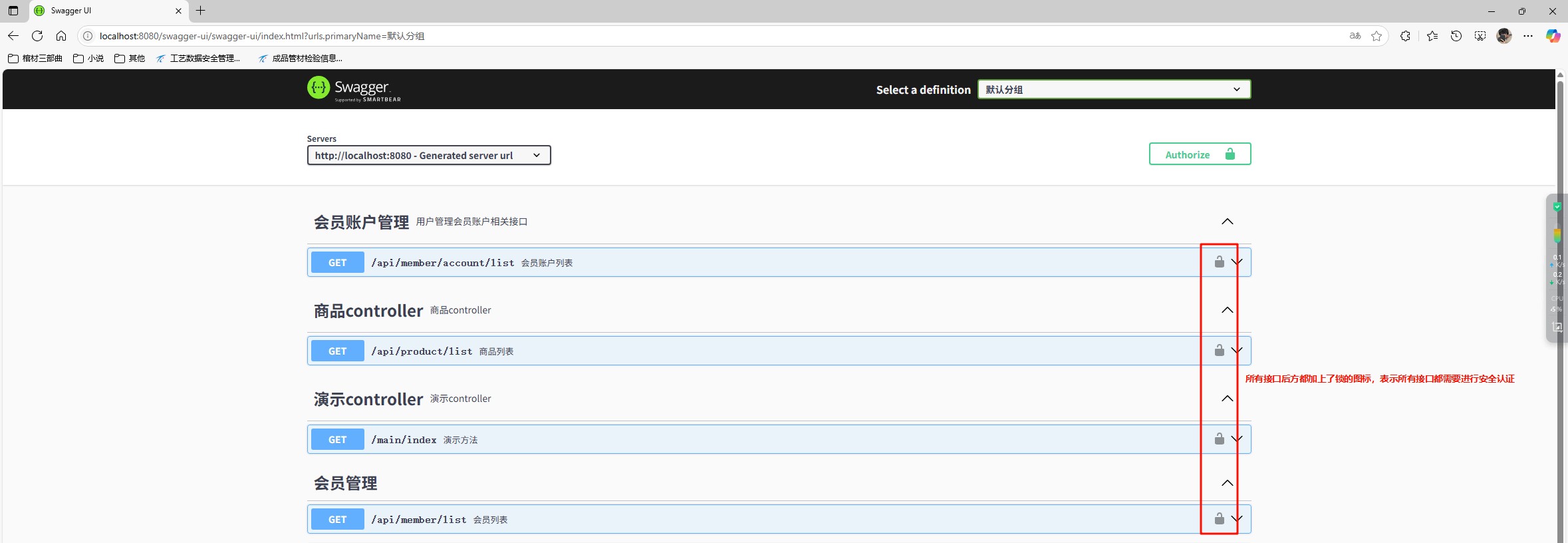Open the Copilot sidebar icon
The height and width of the screenshot is (543, 1568).
point(1553,36)
